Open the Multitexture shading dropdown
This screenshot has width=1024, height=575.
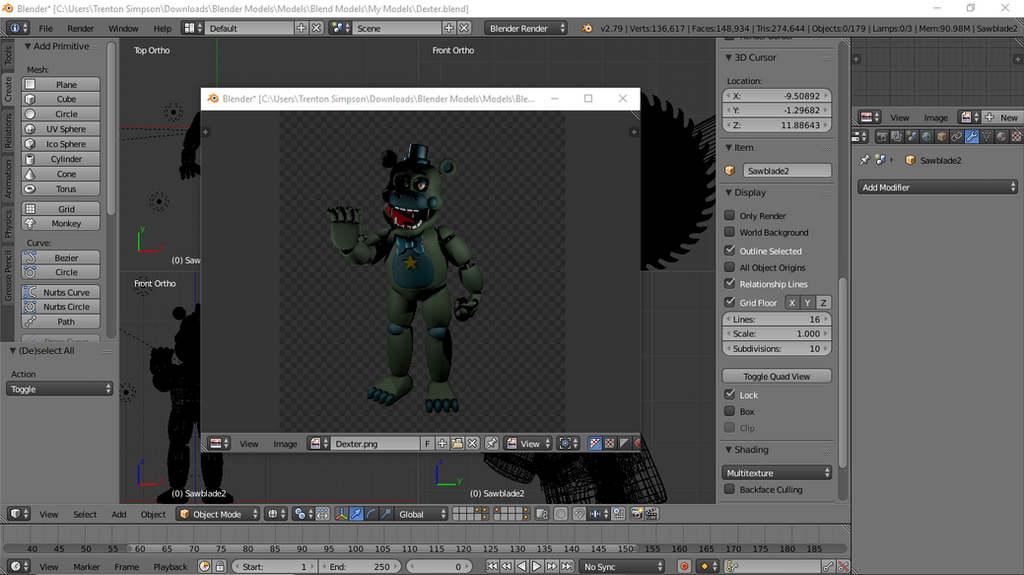click(776, 472)
